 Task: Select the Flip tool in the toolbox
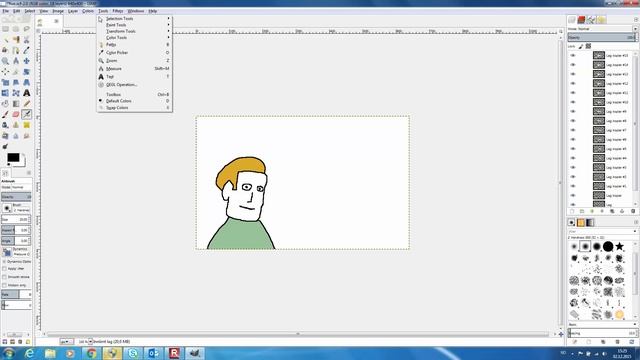click(x=5, y=93)
